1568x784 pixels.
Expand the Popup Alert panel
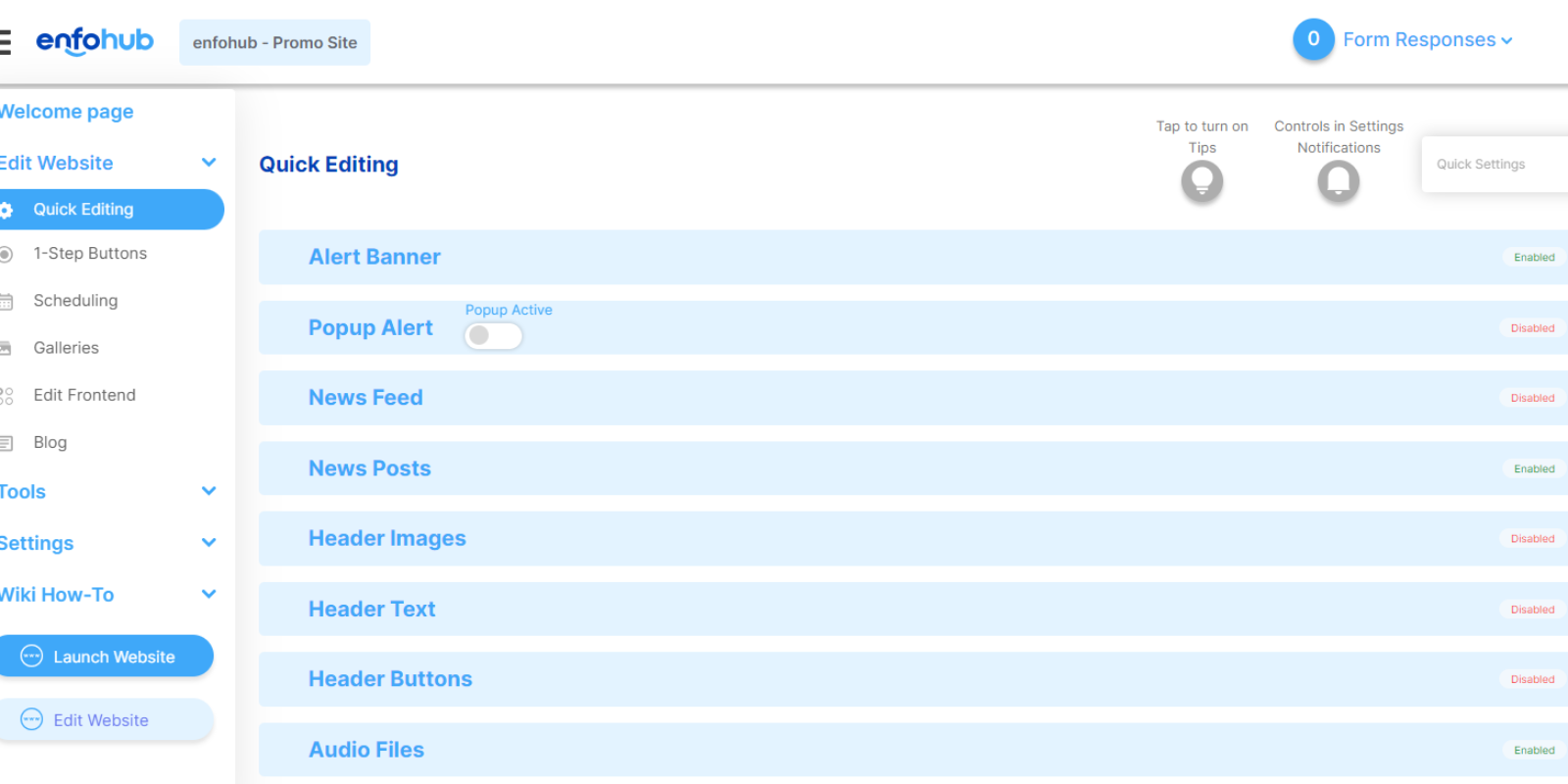pos(913,327)
